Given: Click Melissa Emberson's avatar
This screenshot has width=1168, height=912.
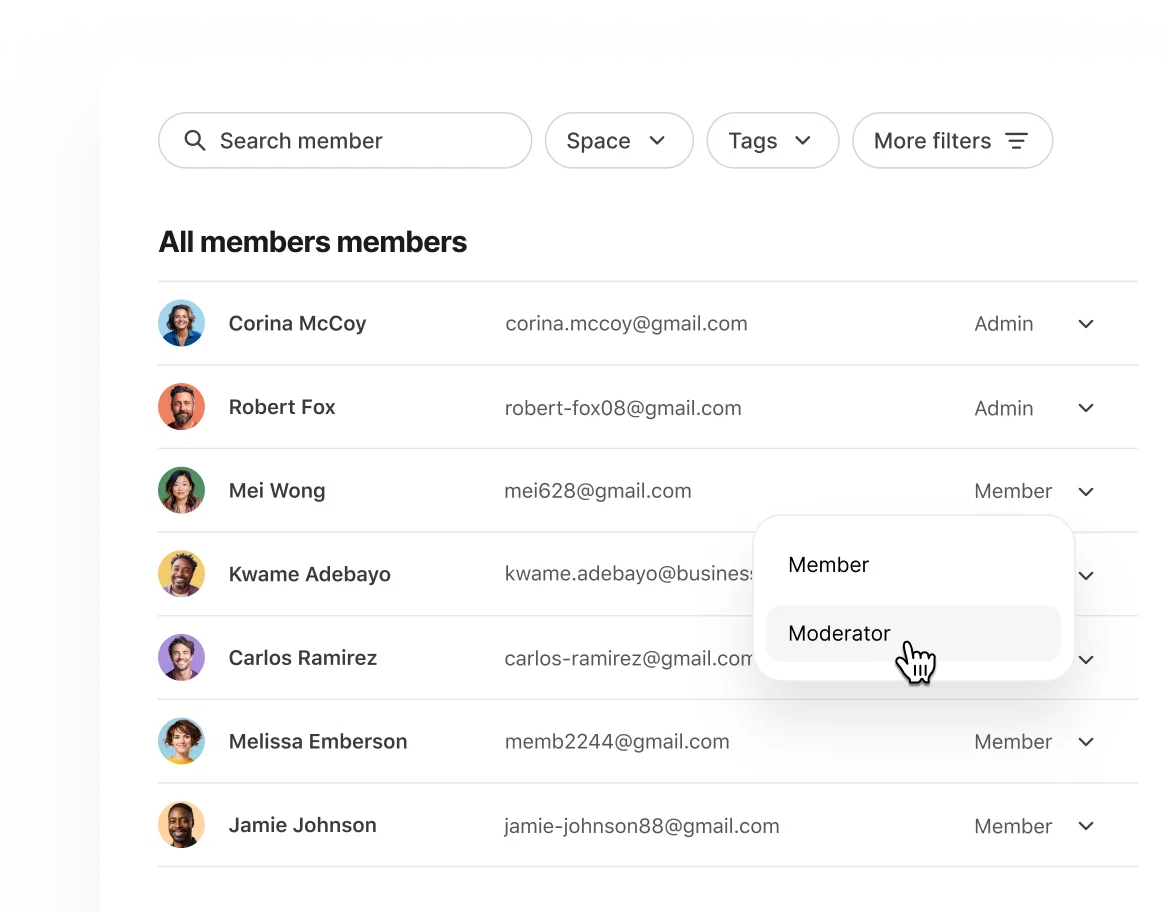Looking at the screenshot, I should click(x=181, y=741).
